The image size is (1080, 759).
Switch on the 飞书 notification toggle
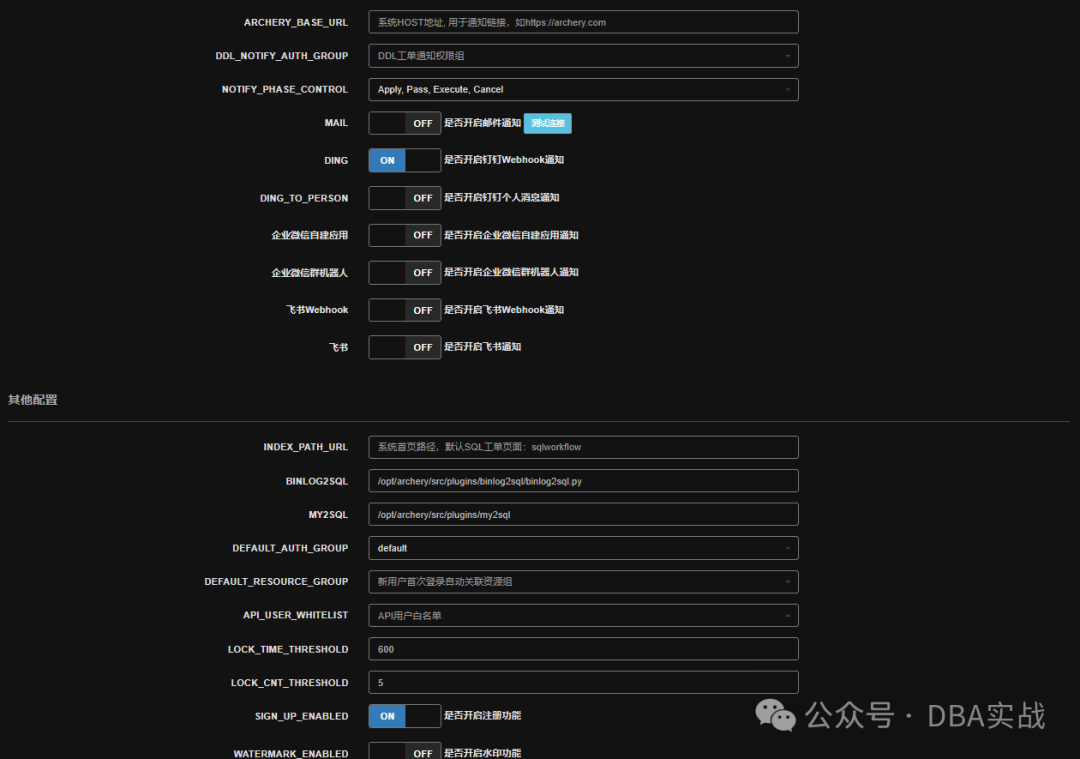coord(404,347)
